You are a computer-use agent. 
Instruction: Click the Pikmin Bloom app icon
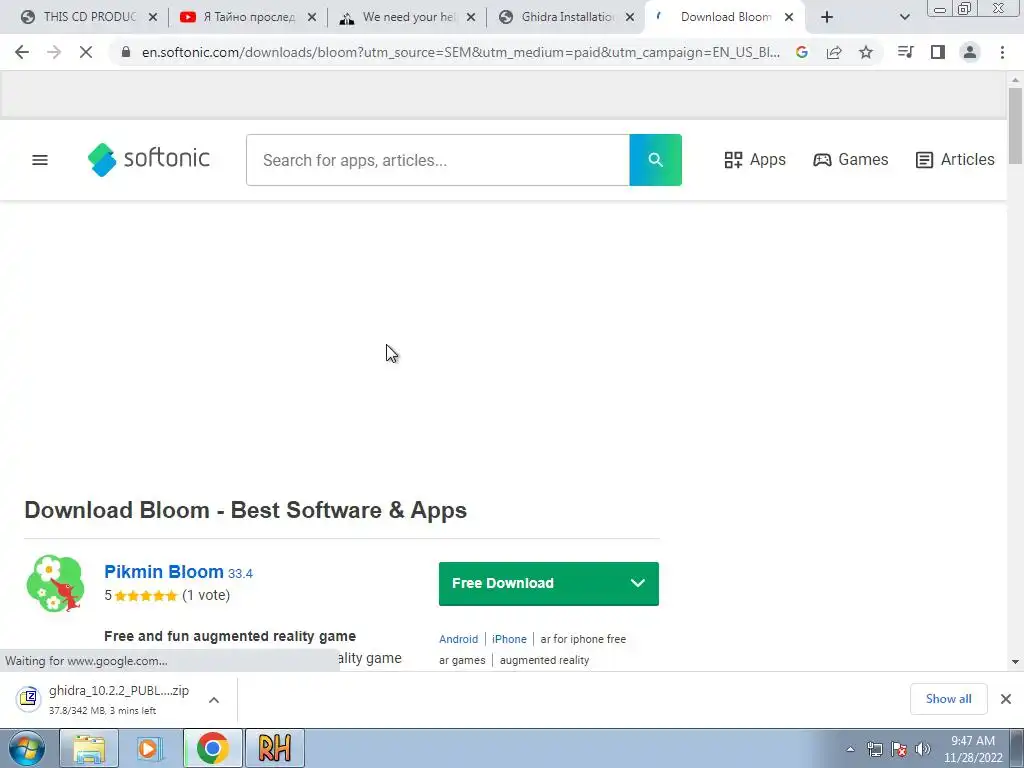[x=56, y=583]
